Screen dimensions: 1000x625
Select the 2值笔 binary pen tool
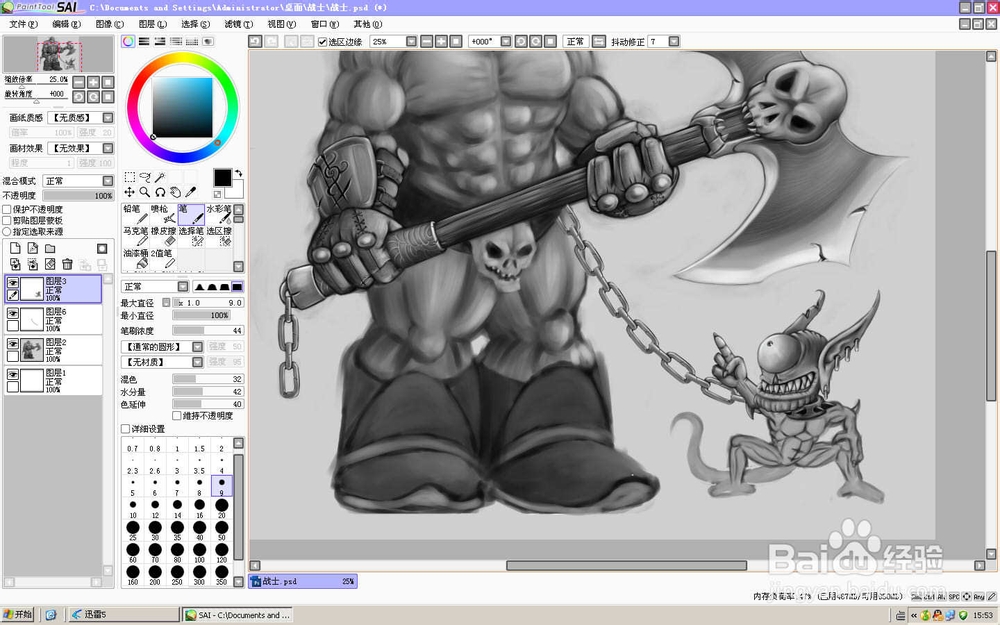(163, 258)
